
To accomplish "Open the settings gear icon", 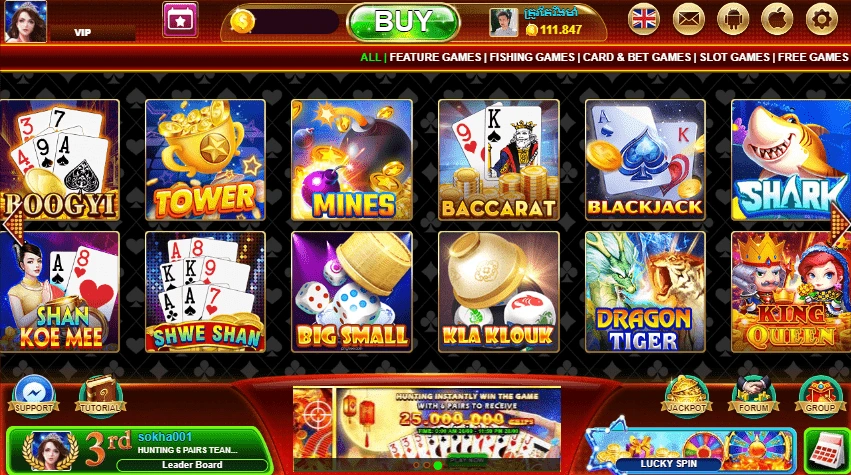I will coord(822,20).
